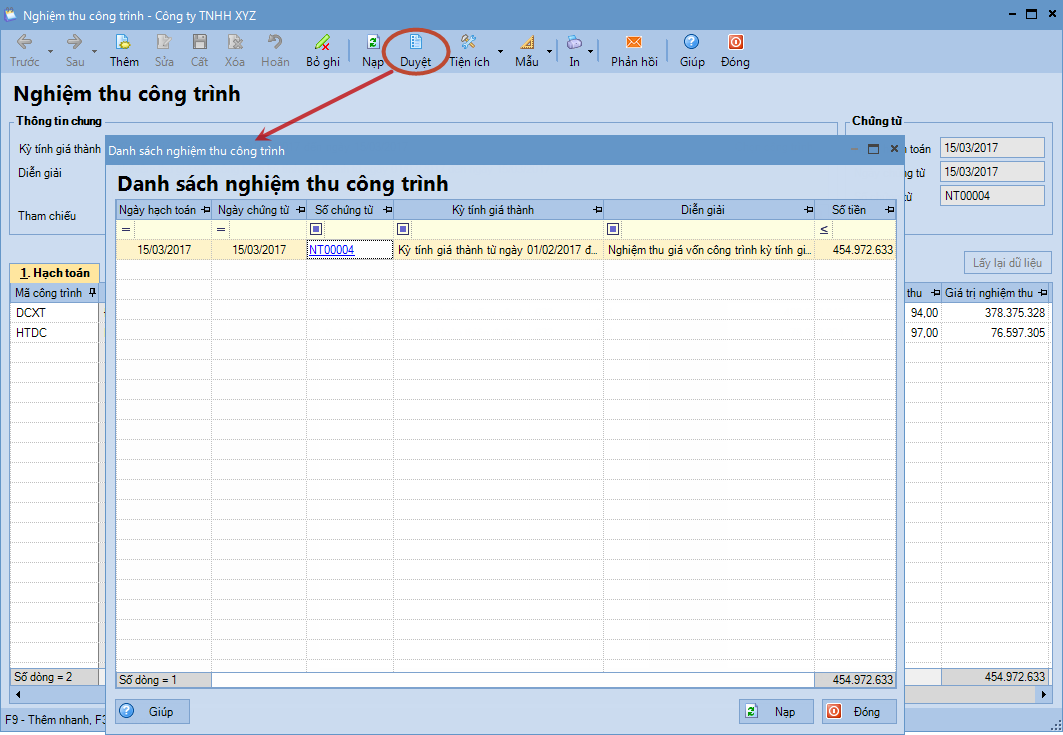The height and width of the screenshot is (735, 1063).
Task: Open Giúp help from the top toolbar
Action: pos(691,43)
